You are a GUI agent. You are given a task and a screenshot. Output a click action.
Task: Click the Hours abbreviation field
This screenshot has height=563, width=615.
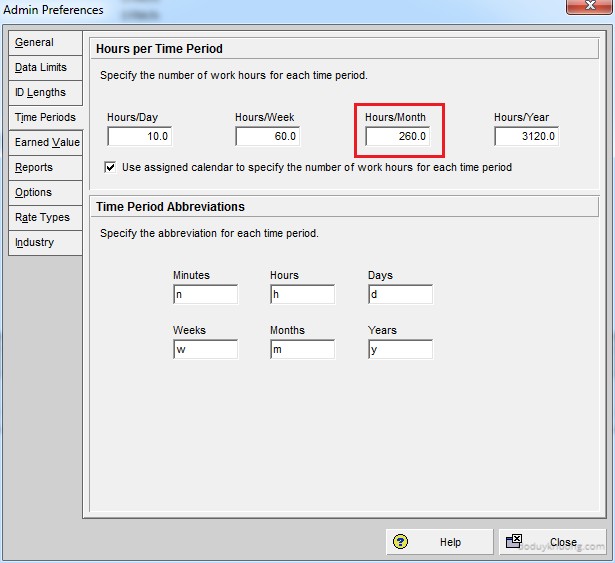(x=302, y=295)
